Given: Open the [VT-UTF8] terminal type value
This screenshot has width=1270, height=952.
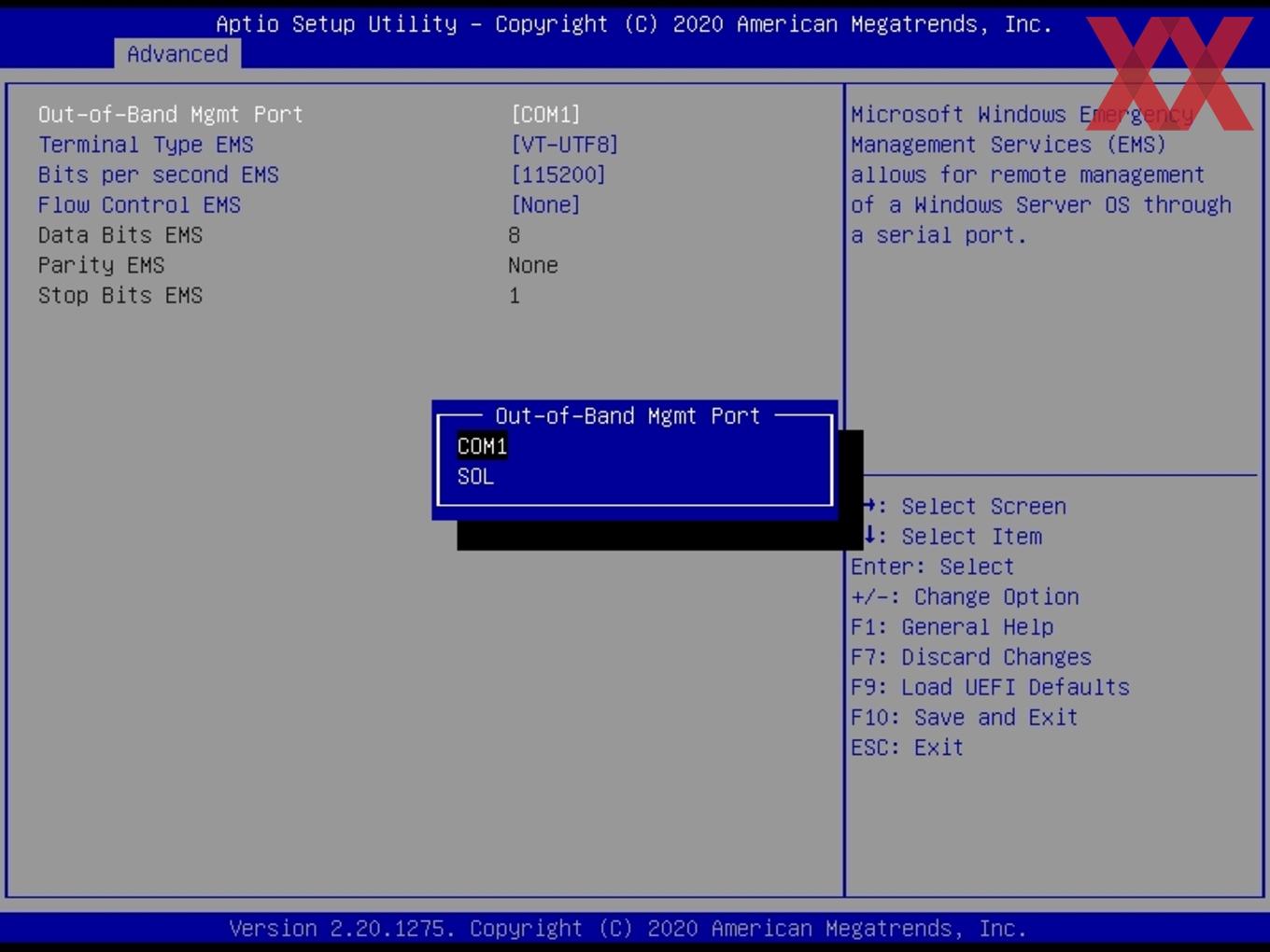Looking at the screenshot, I should 564,145.
